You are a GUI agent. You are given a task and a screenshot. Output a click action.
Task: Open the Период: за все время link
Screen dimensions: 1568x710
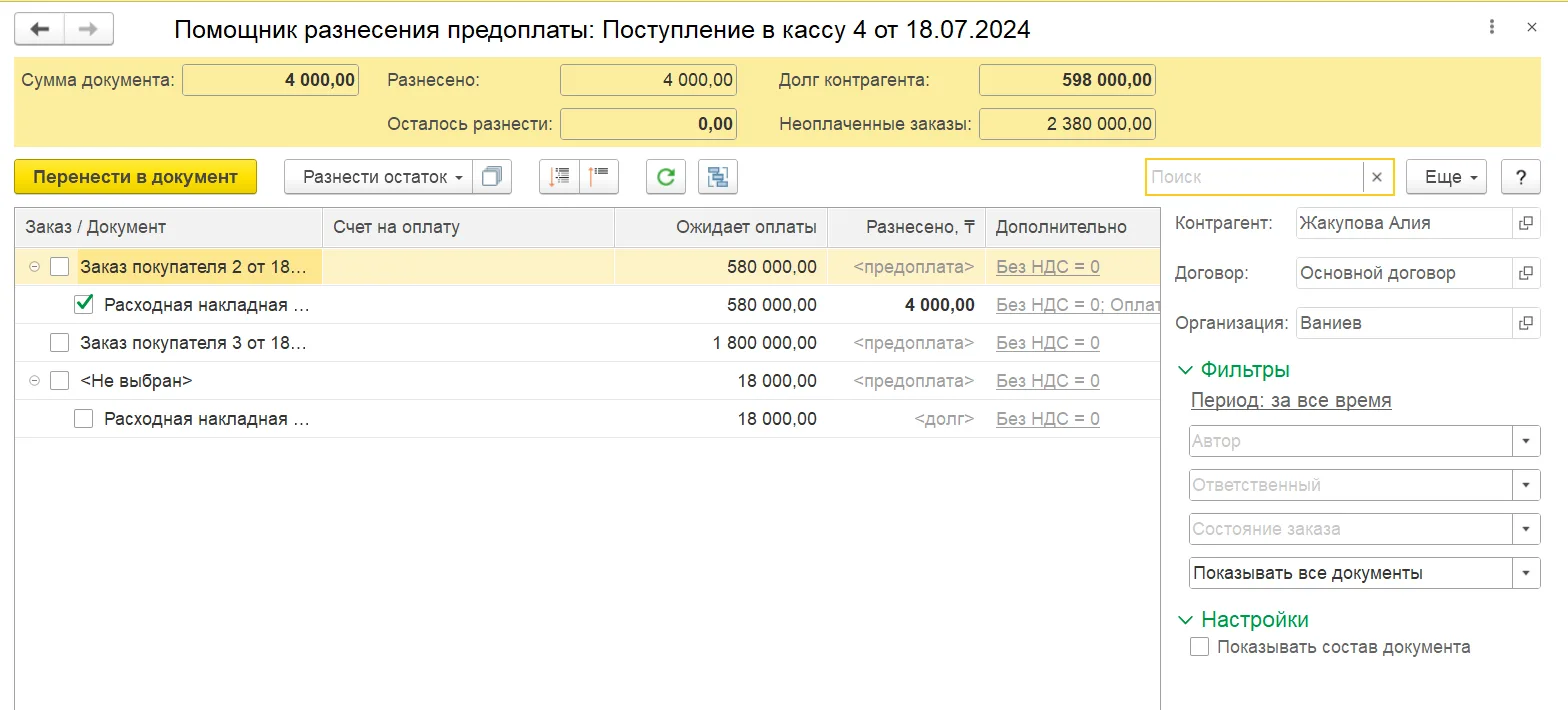coord(1291,401)
